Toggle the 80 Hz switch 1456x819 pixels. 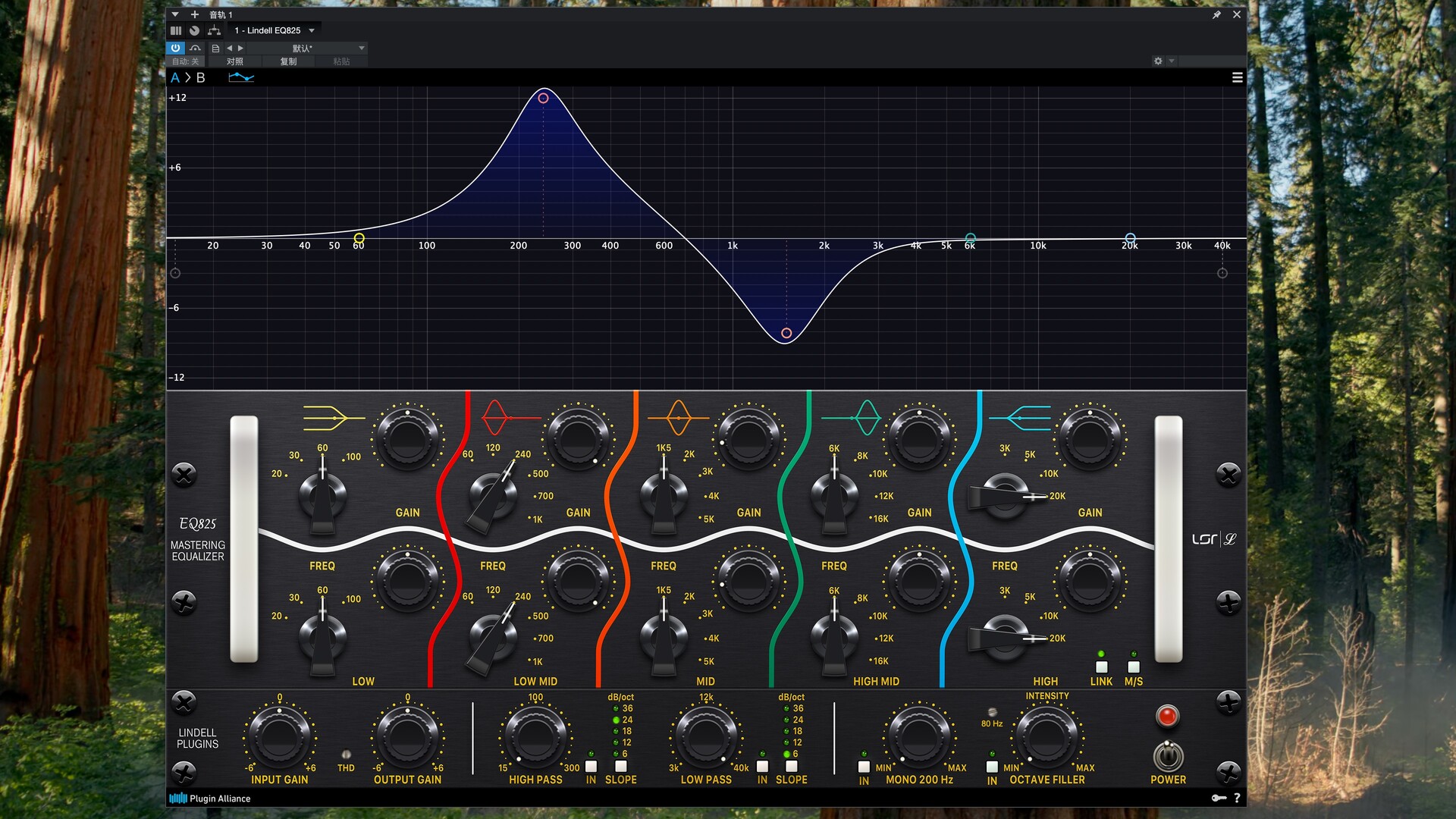[x=992, y=712]
